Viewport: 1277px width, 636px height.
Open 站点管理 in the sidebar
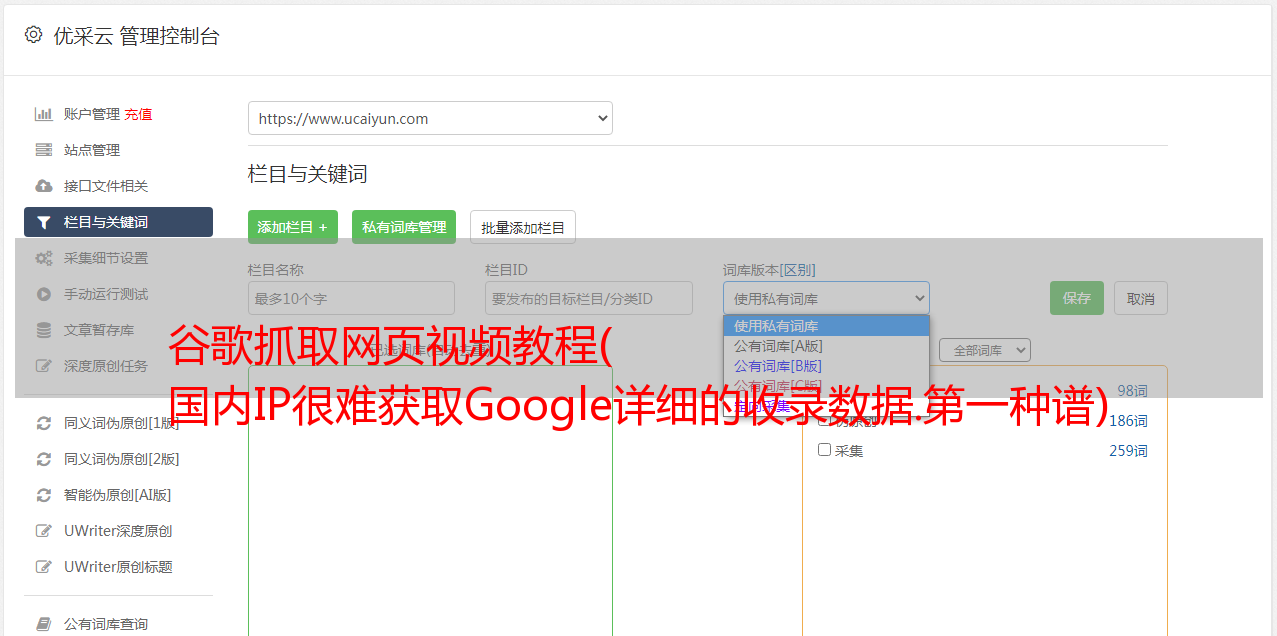92,150
